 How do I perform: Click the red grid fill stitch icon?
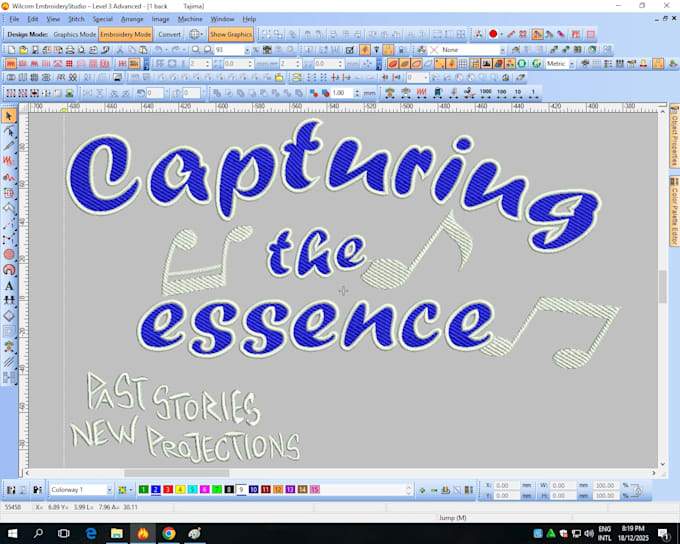pyautogui.click(x=69, y=64)
